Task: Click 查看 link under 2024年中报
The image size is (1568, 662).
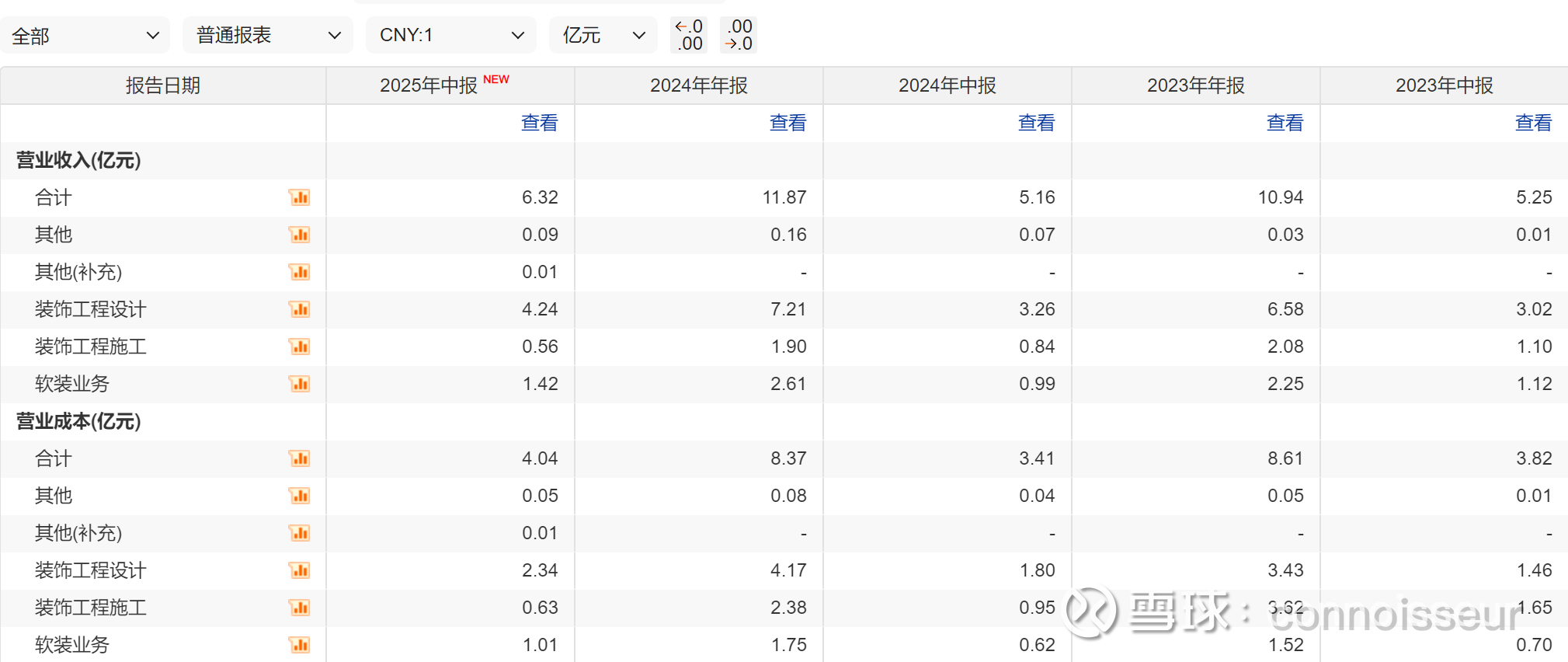Action: coord(1036,123)
